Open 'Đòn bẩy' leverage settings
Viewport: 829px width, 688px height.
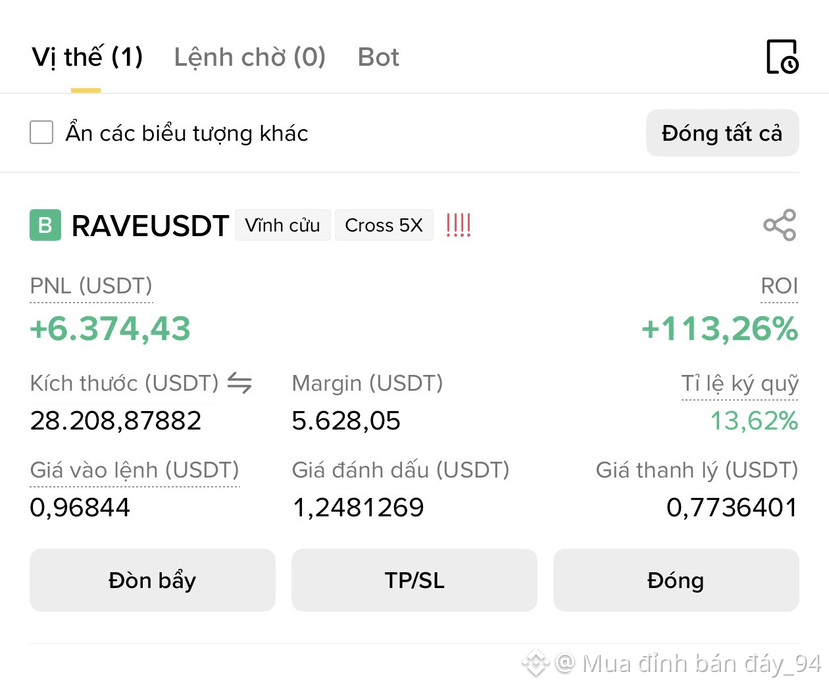[x=152, y=580]
